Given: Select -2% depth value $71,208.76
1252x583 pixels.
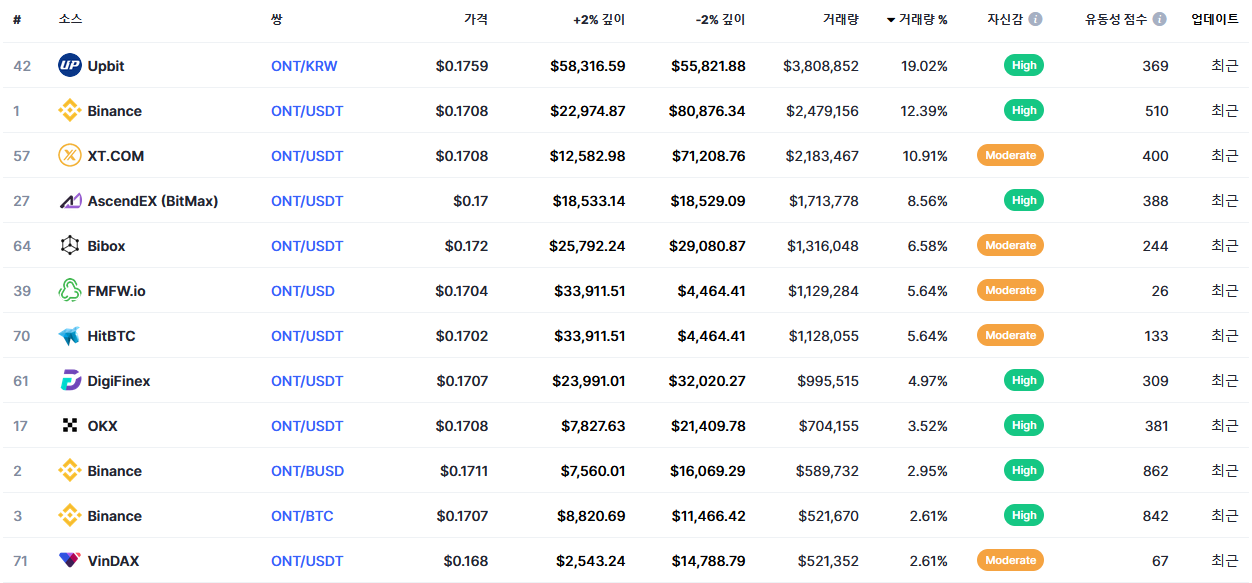Looking at the screenshot, I should [709, 156].
